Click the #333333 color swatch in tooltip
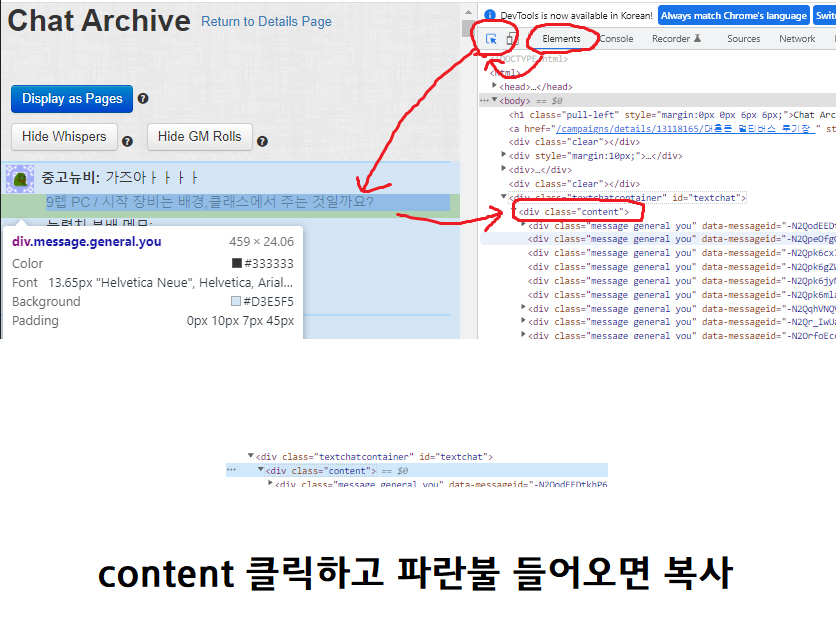Screen dimensions: 836x622 point(237,263)
